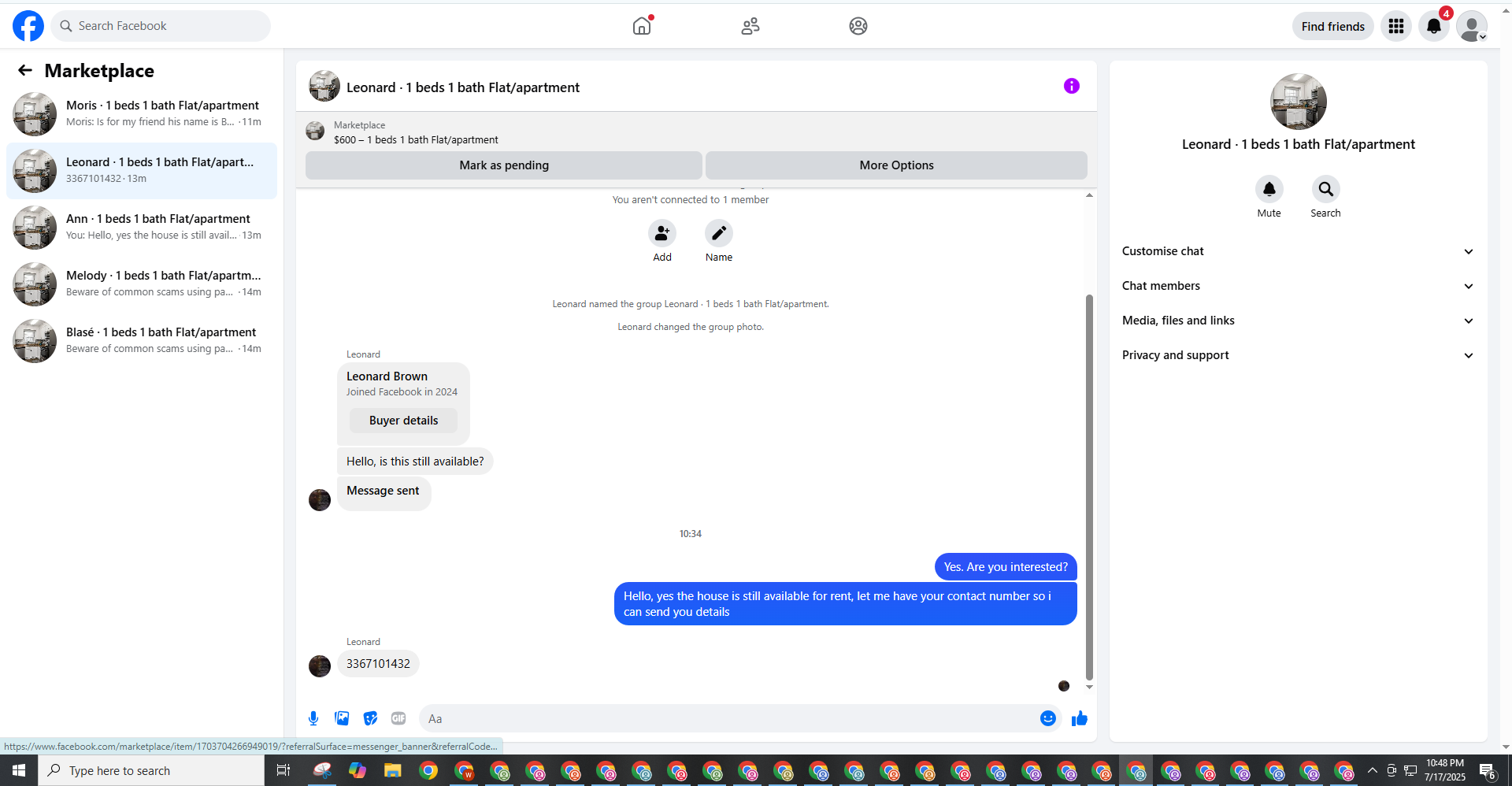Open the Moris apartment conversation
1512x786 pixels.
pos(142,114)
